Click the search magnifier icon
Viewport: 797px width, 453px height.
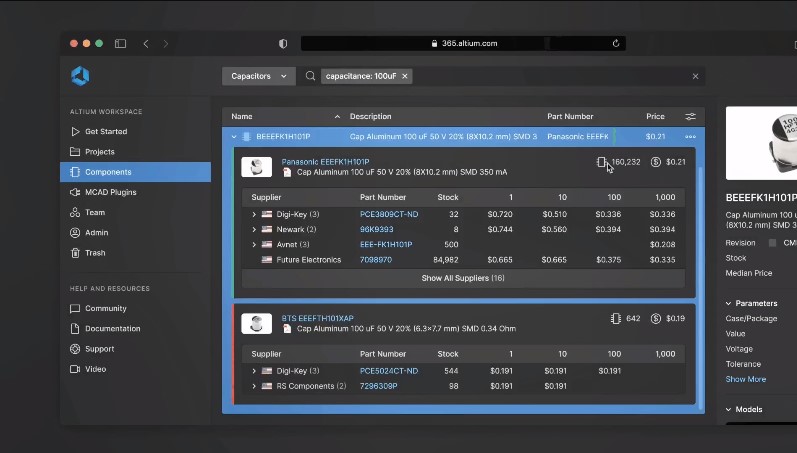pyautogui.click(x=310, y=76)
